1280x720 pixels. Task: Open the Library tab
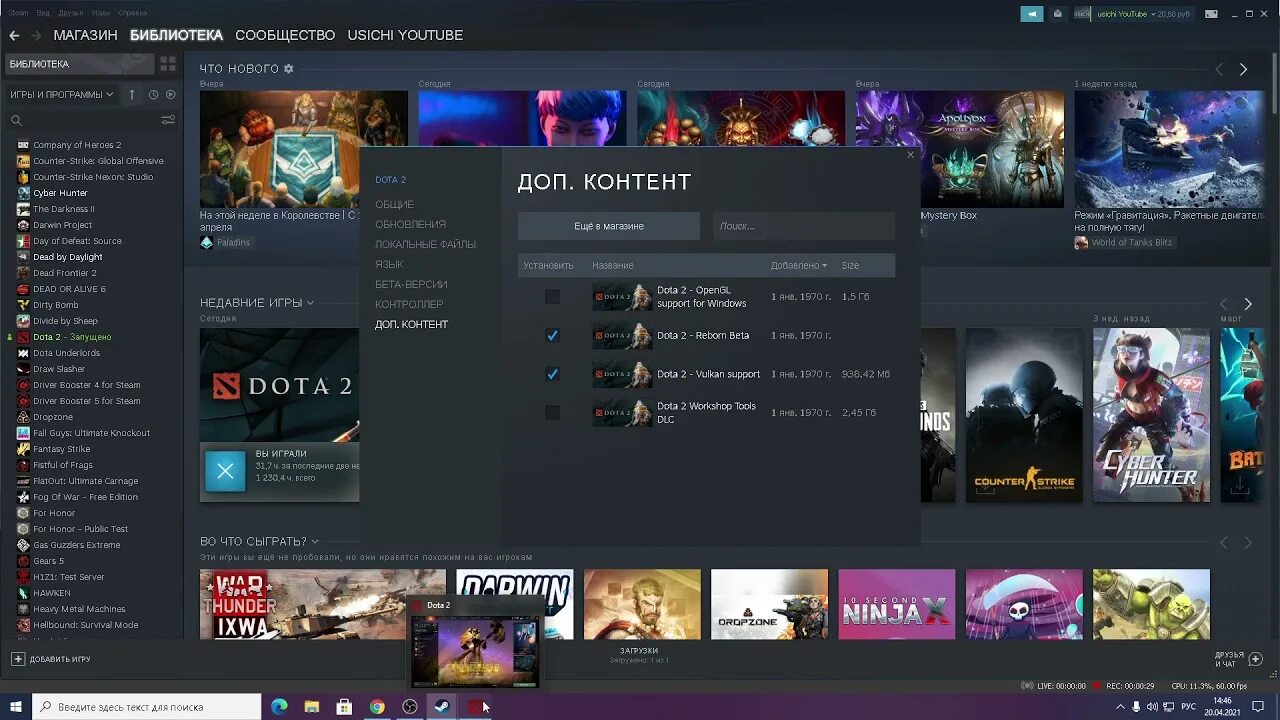pos(176,35)
